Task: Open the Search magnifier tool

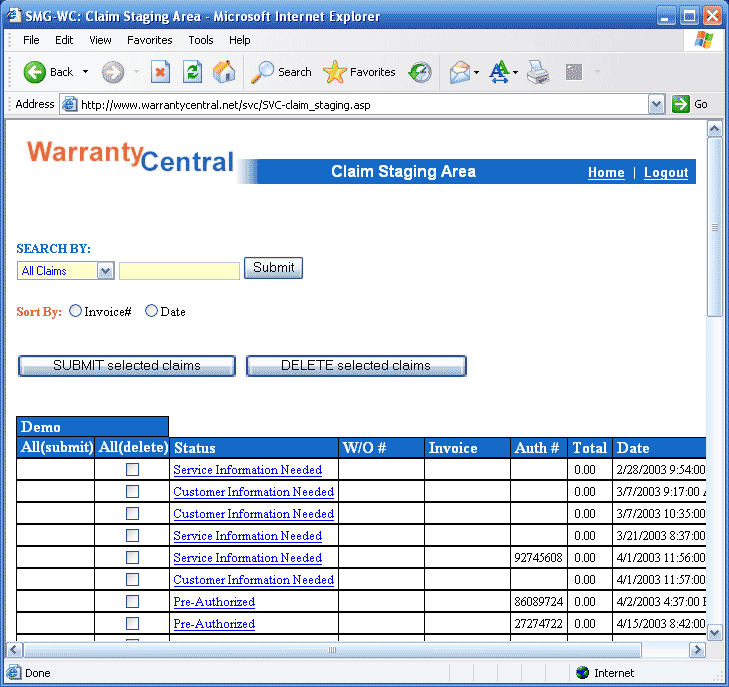Action: coord(262,73)
